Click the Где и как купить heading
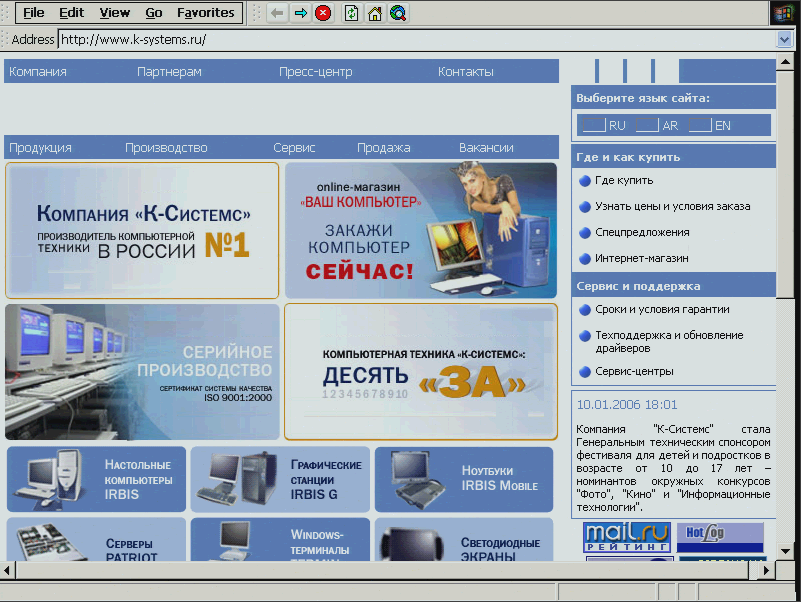The height and width of the screenshot is (602, 801). tap(628, 157)
